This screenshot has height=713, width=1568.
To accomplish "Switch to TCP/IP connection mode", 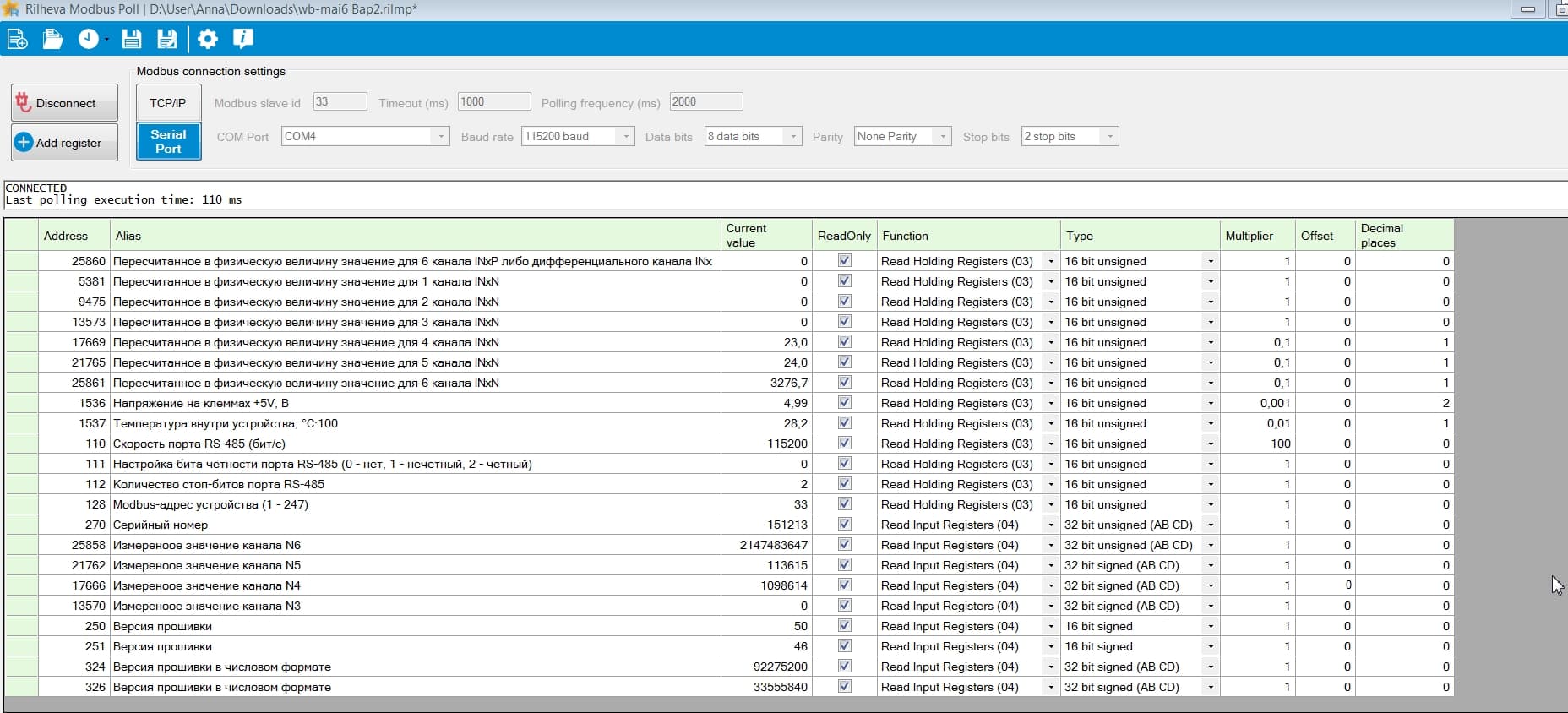I will point(168,103).
